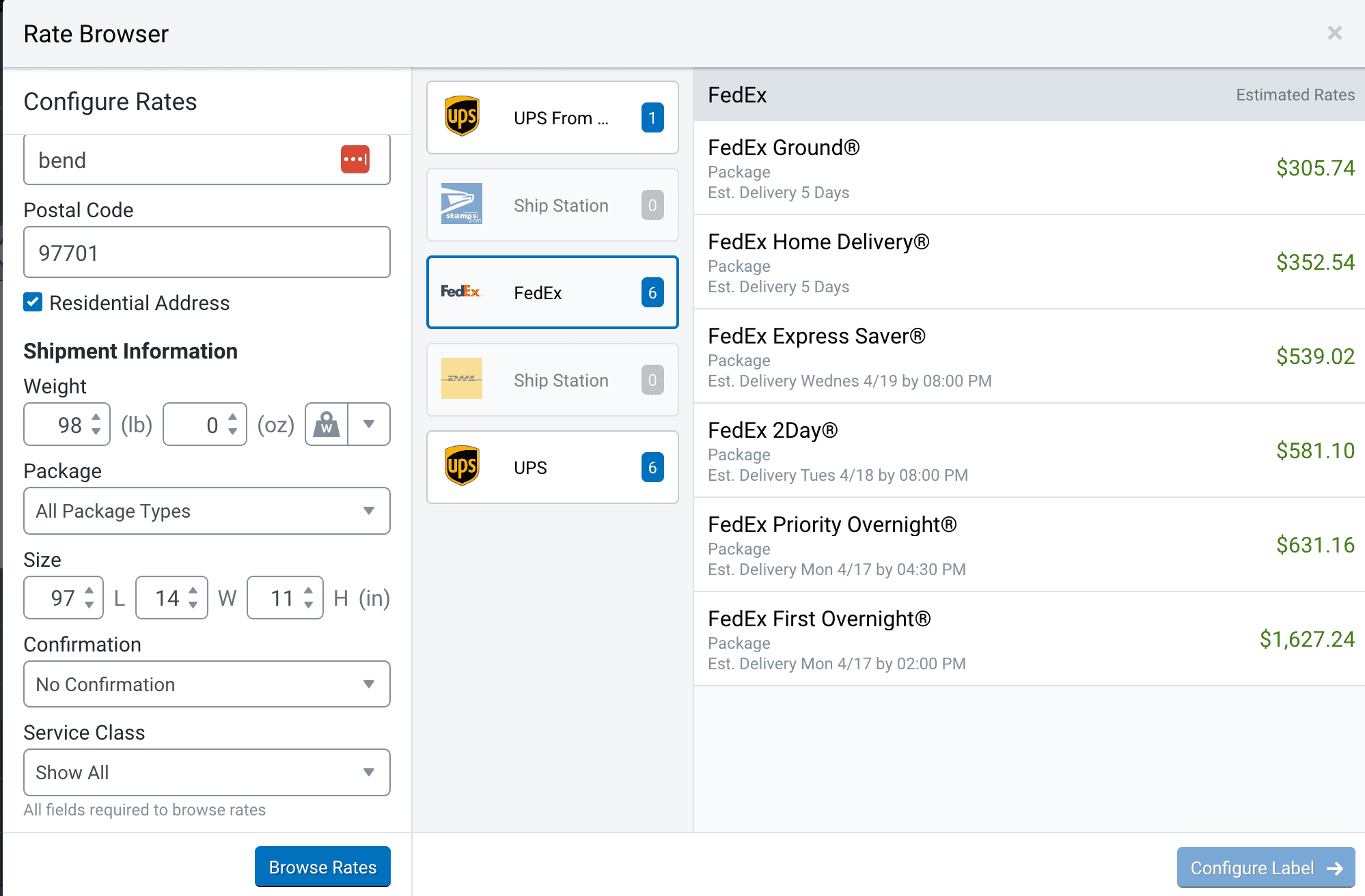Image resolution: width=1365 pixels, height=896 pixels.
Task: Click the $631.16 Priority Overnight price
Action: [1315, 545]
